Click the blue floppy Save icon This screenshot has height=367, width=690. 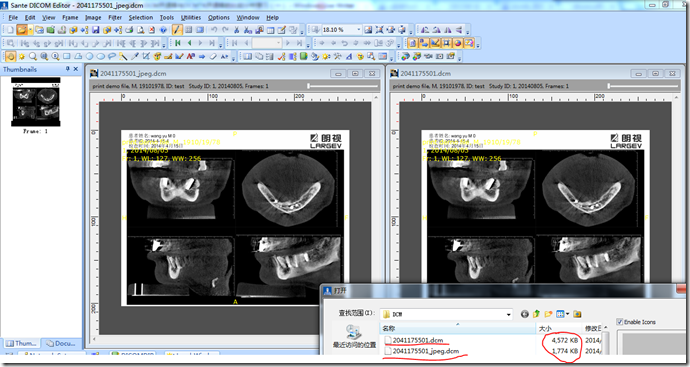point(95,30)
